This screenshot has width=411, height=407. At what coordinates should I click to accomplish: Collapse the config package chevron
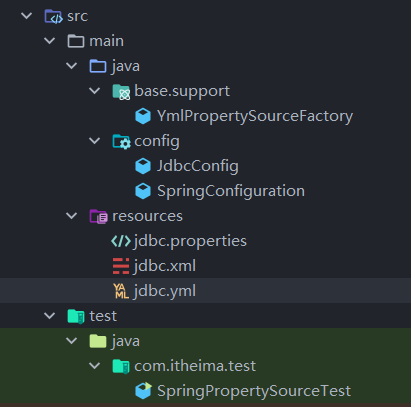95,141
